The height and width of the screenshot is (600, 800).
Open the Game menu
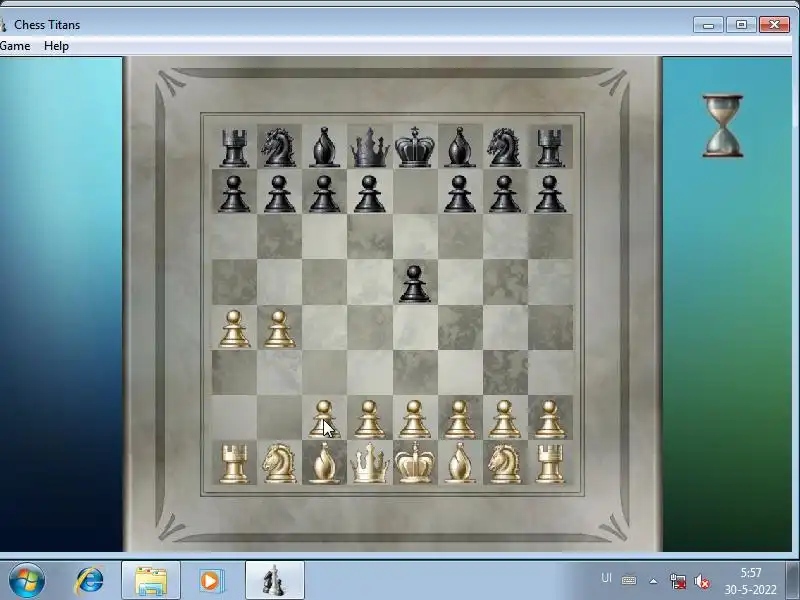tap(15, 46)
